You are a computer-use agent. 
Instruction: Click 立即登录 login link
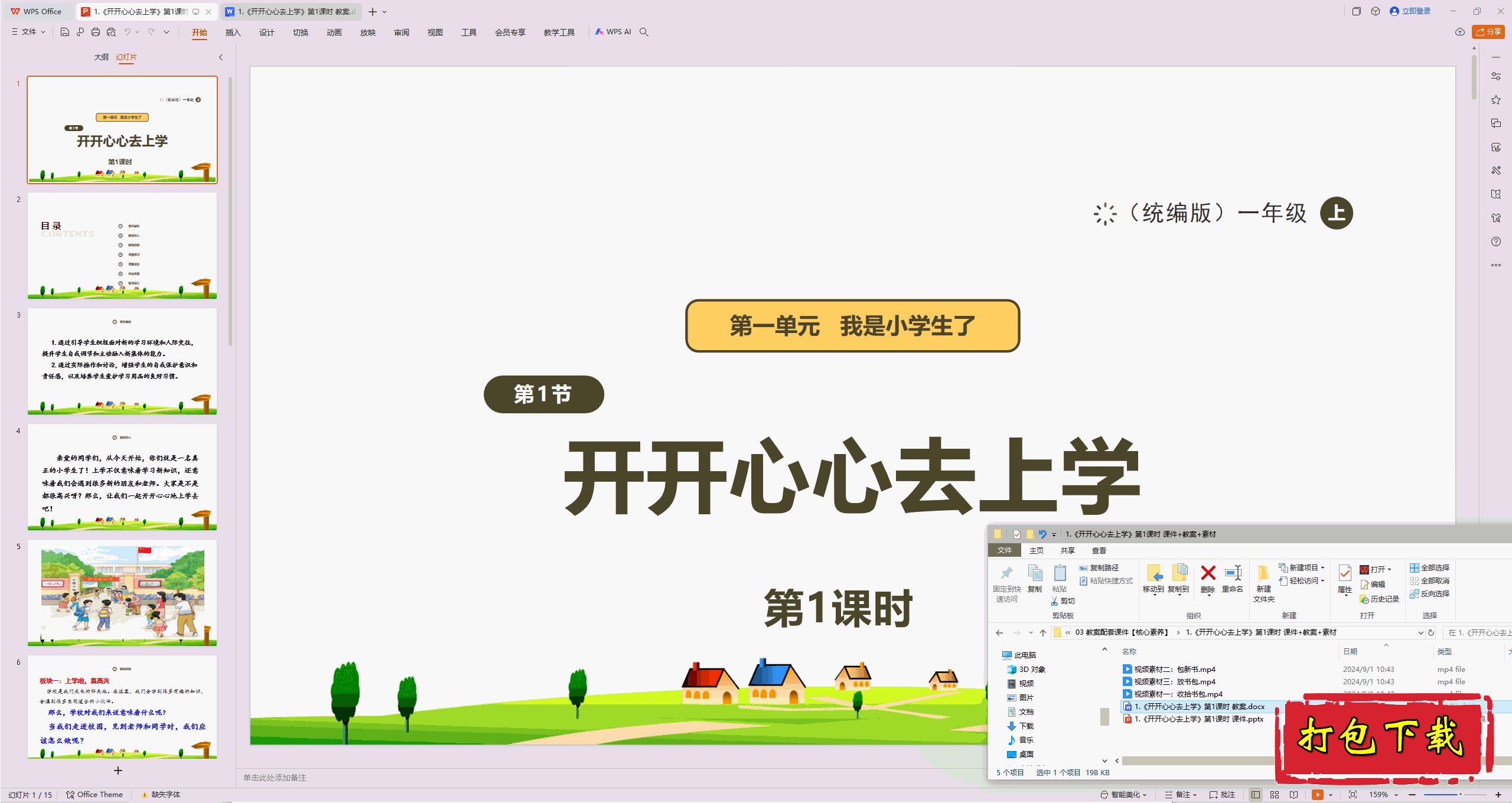click(1410, 11)
